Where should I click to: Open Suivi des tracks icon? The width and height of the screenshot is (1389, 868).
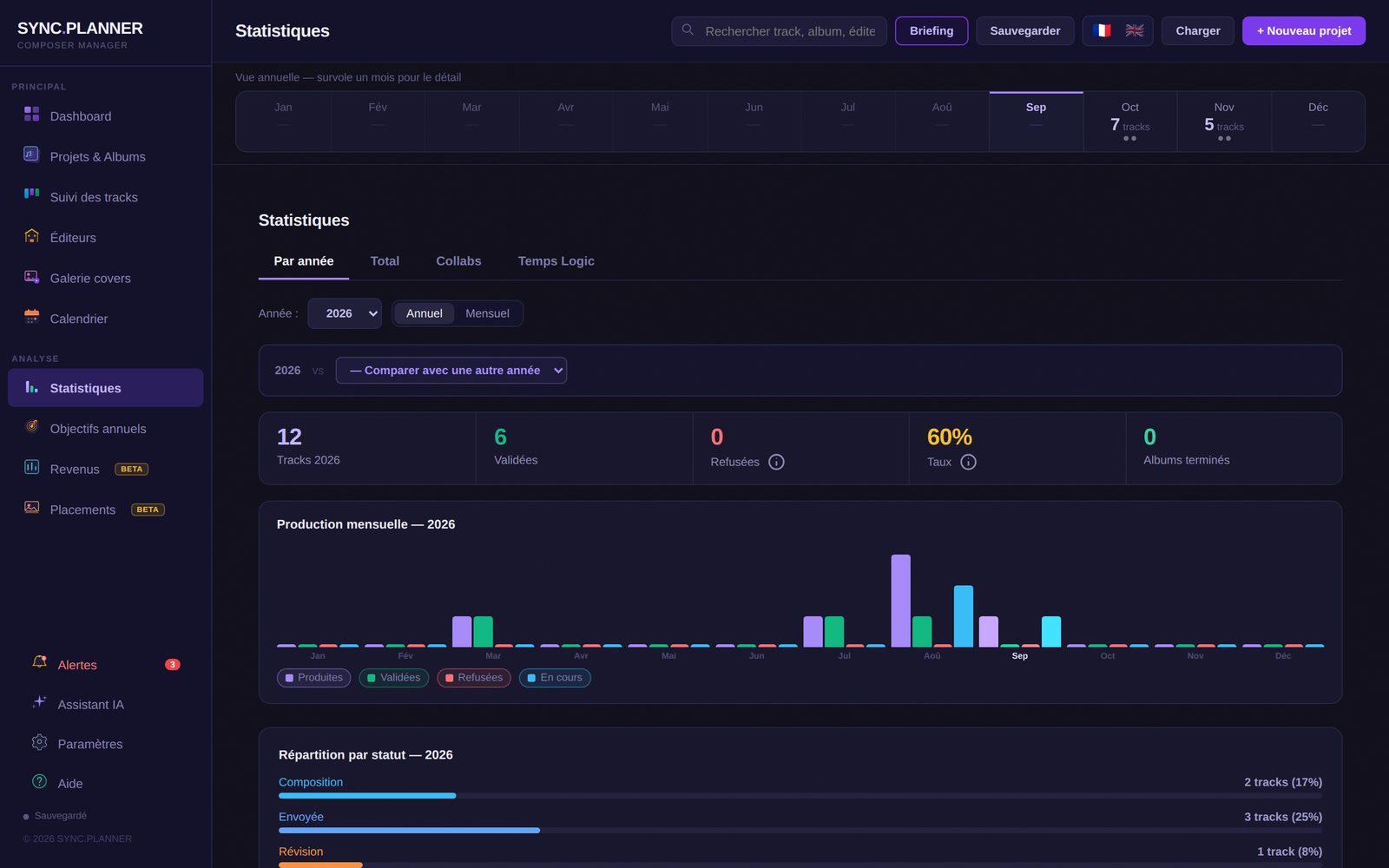31,194
